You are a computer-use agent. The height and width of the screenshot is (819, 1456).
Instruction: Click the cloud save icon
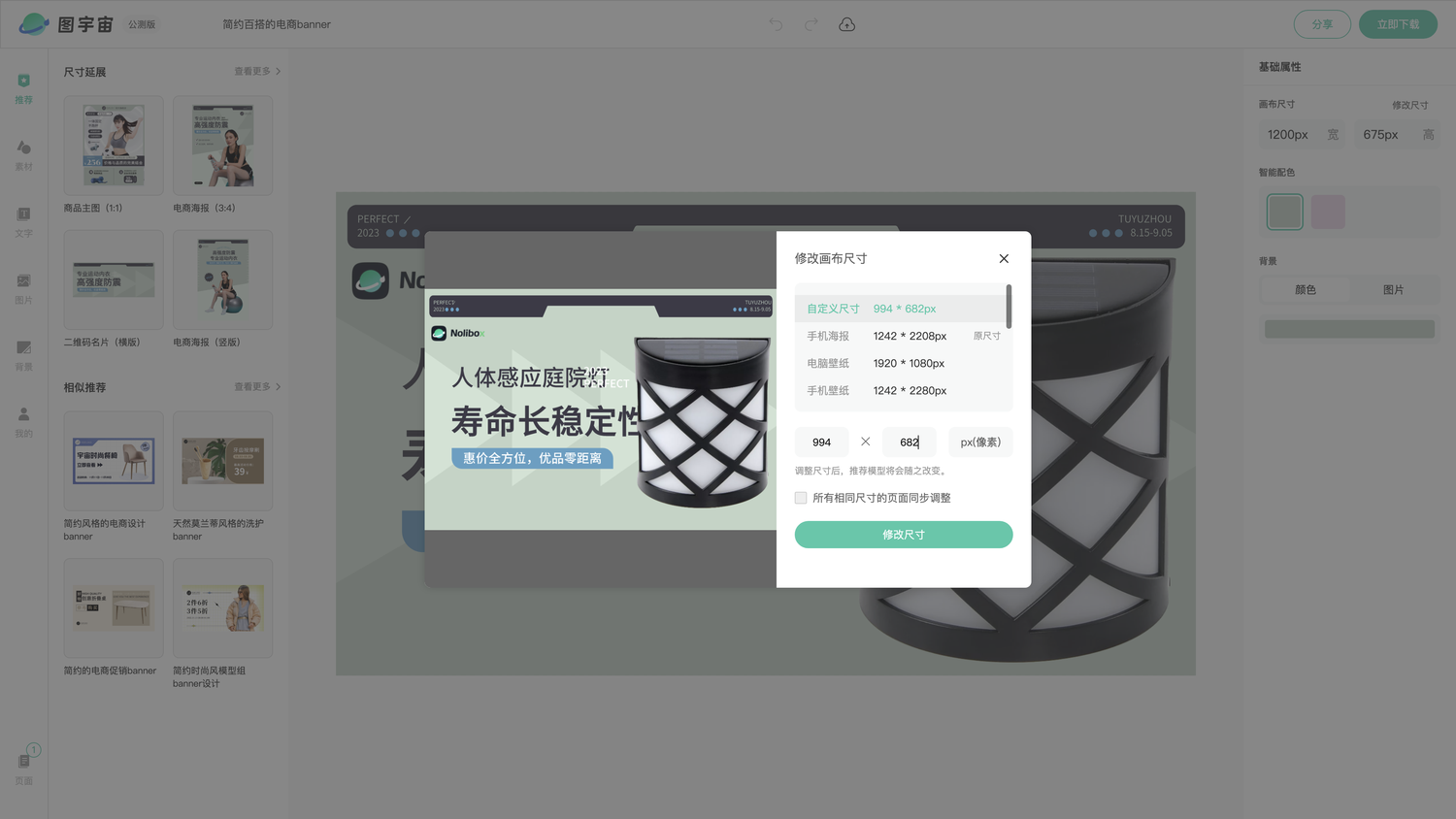pos(847,24)
